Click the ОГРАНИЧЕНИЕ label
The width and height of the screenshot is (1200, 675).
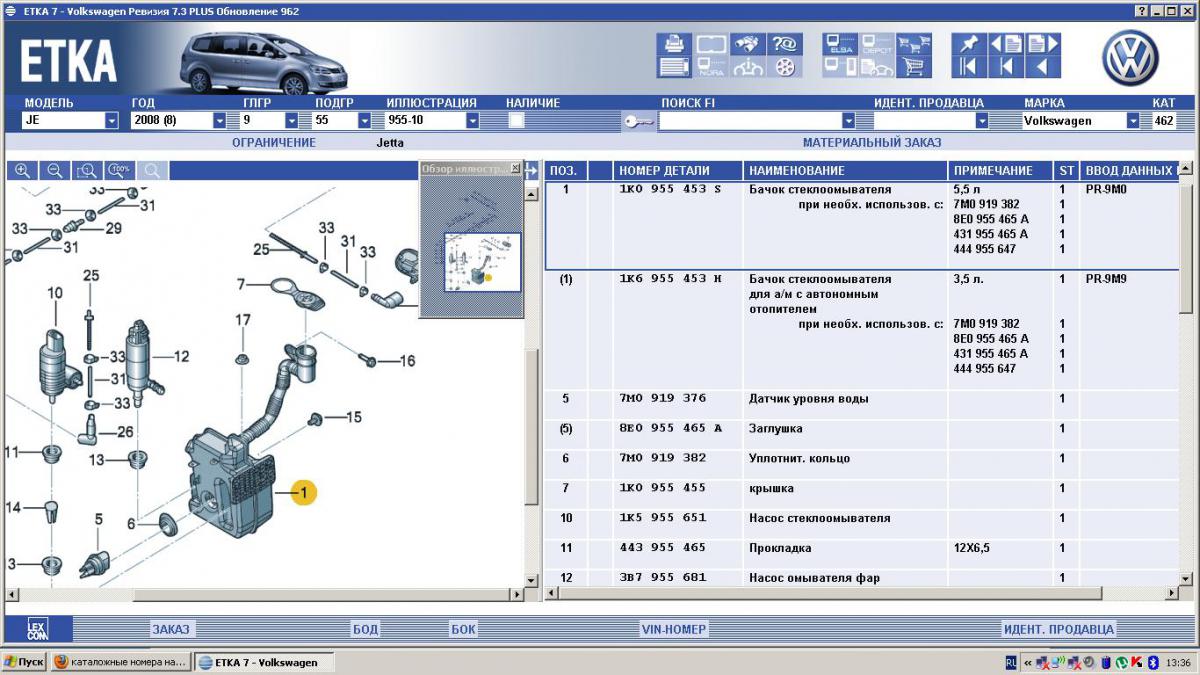tap(274, 142)
